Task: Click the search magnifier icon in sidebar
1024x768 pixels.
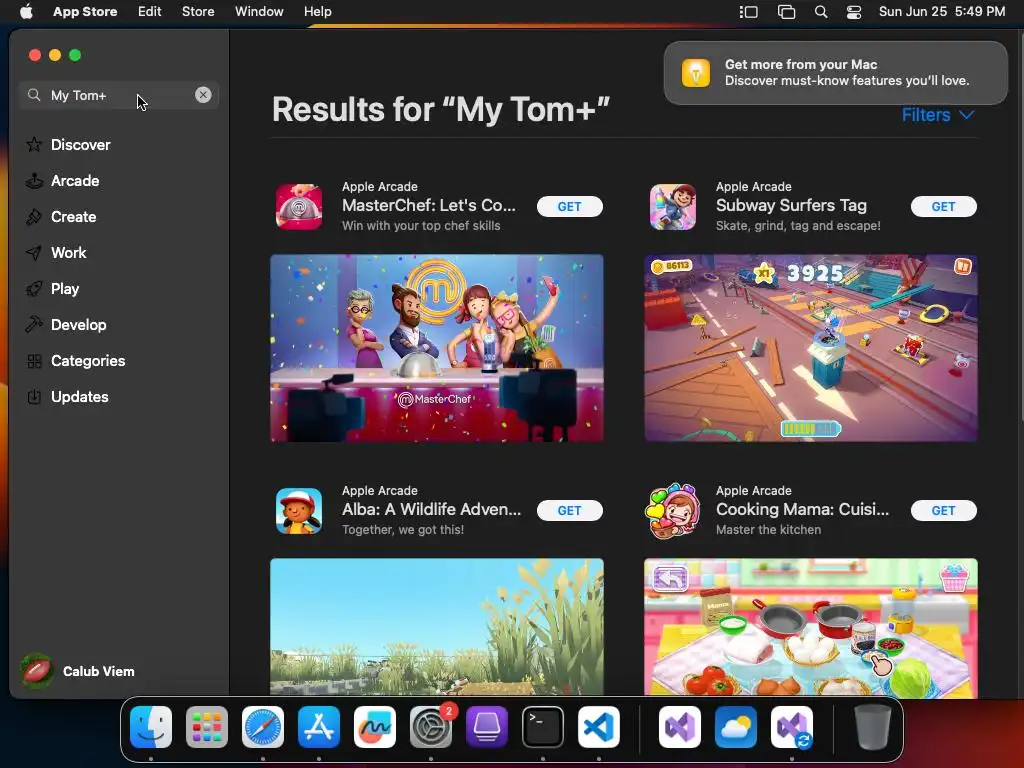Action: pos(34,95)
